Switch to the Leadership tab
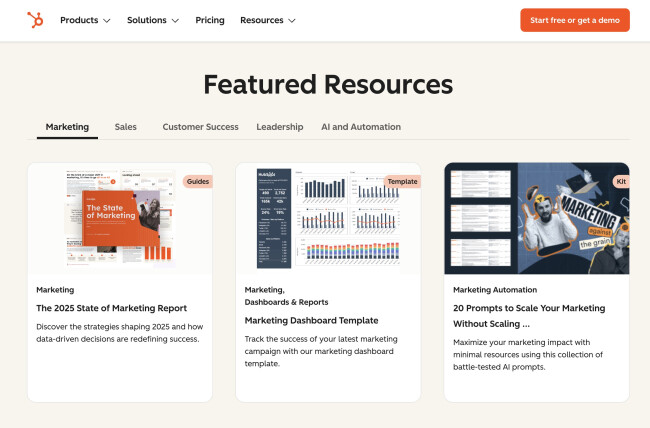The image size is (650, 428). click(x=279, y=127)
